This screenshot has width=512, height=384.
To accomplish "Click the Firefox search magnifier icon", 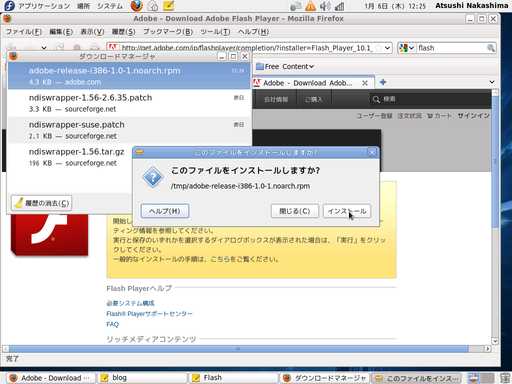I will tap(491, 48).
